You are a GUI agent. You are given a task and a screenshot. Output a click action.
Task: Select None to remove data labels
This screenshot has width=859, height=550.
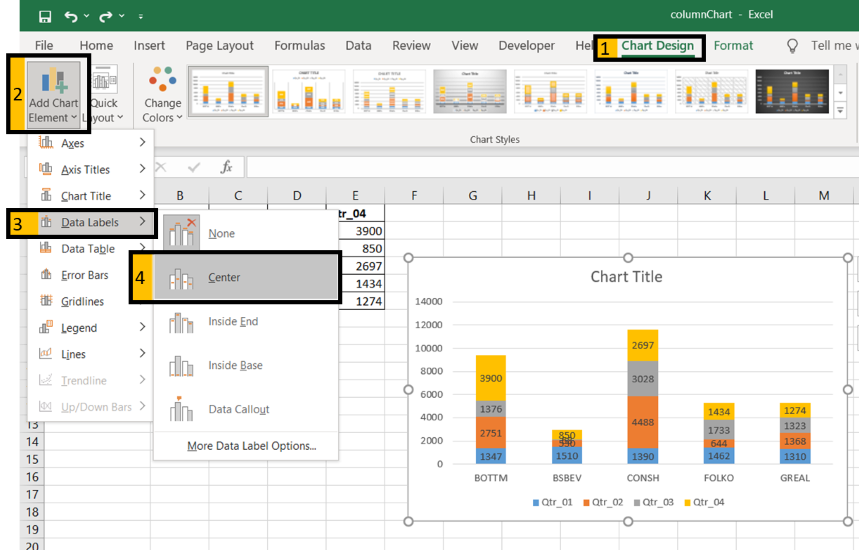221,233
